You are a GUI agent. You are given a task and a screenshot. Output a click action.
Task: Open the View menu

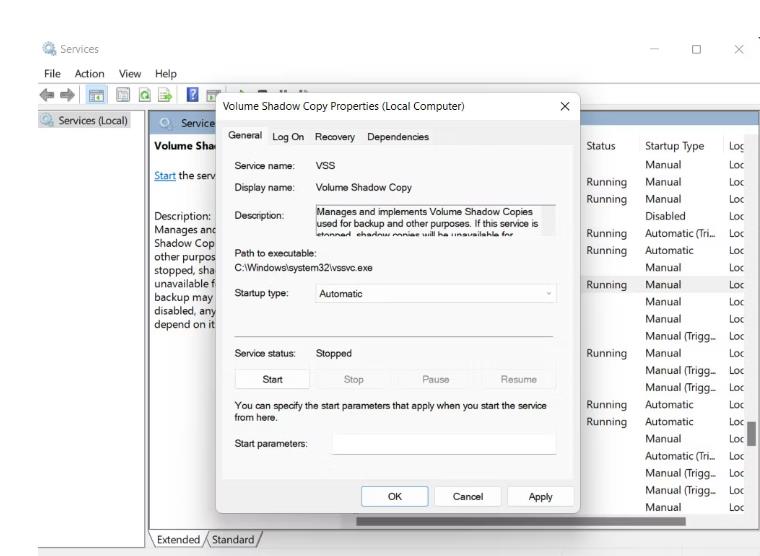pos(130,74)
